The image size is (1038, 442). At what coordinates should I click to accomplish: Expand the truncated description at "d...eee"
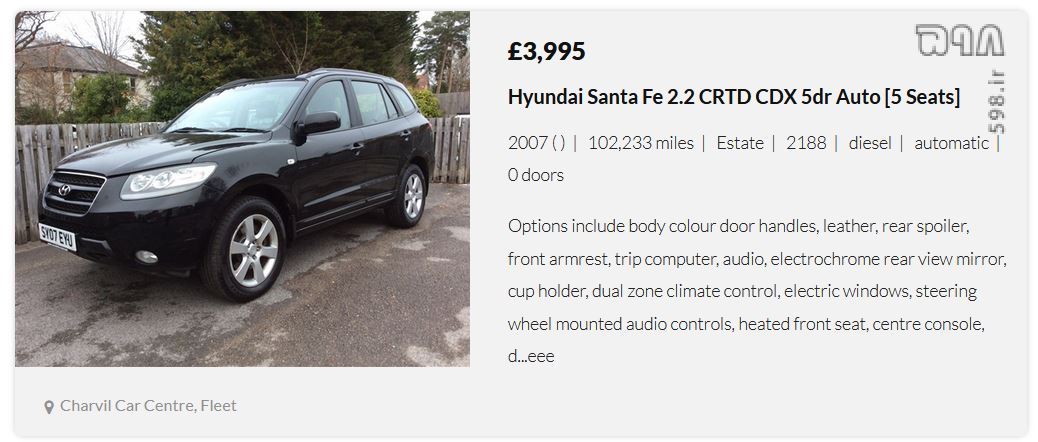[x=531, y=357]
